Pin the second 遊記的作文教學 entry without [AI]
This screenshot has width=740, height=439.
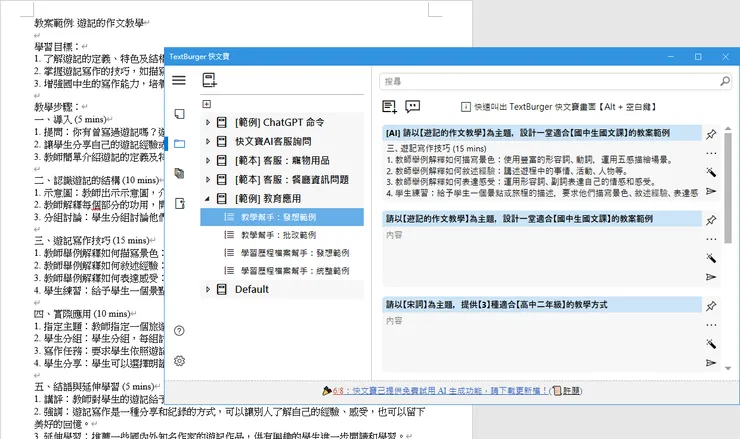pyautogui.click(x=711, y=220)
